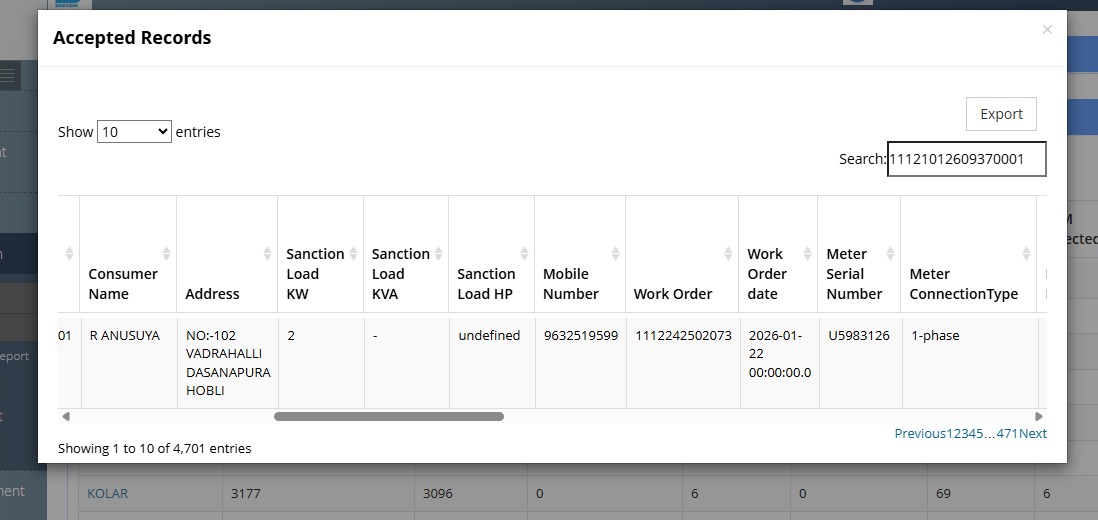Select the address cell NO:-102 VADRAHALLI

click(228, 363)
